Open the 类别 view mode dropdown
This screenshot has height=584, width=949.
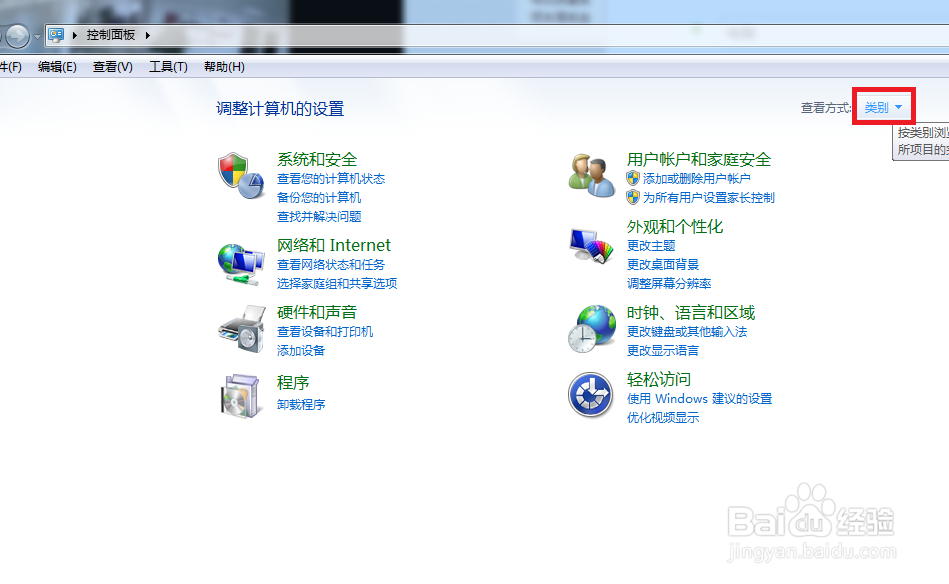tap(883, 107)
